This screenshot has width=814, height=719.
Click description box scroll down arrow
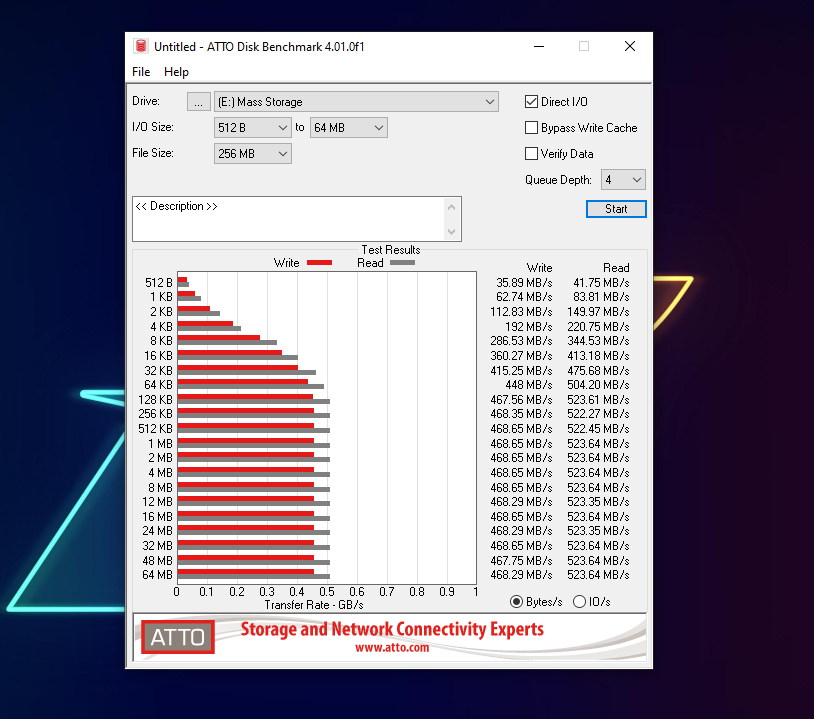pyautogui.click(x=451, y=231)
